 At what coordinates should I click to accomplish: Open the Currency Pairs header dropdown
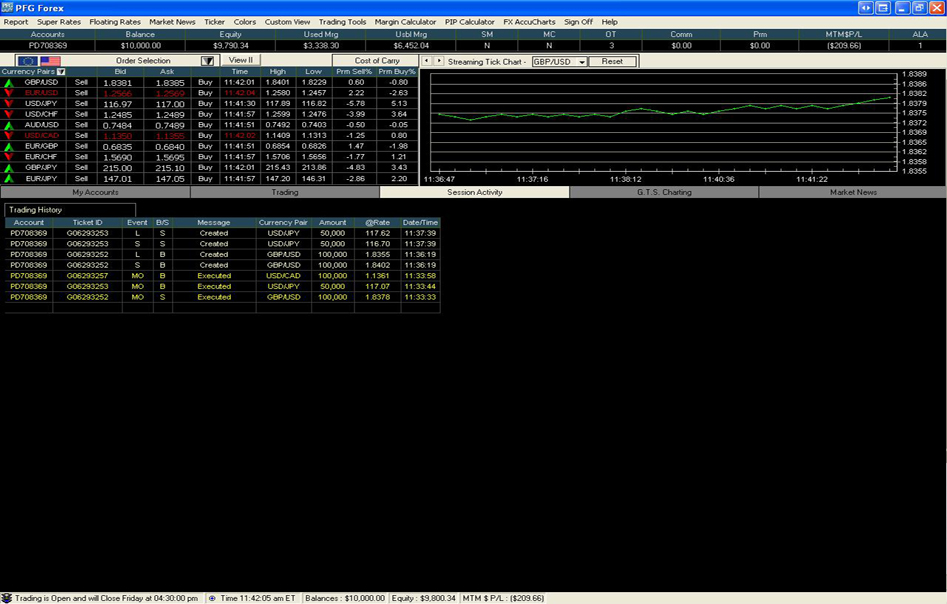click(x=61, y=72)
